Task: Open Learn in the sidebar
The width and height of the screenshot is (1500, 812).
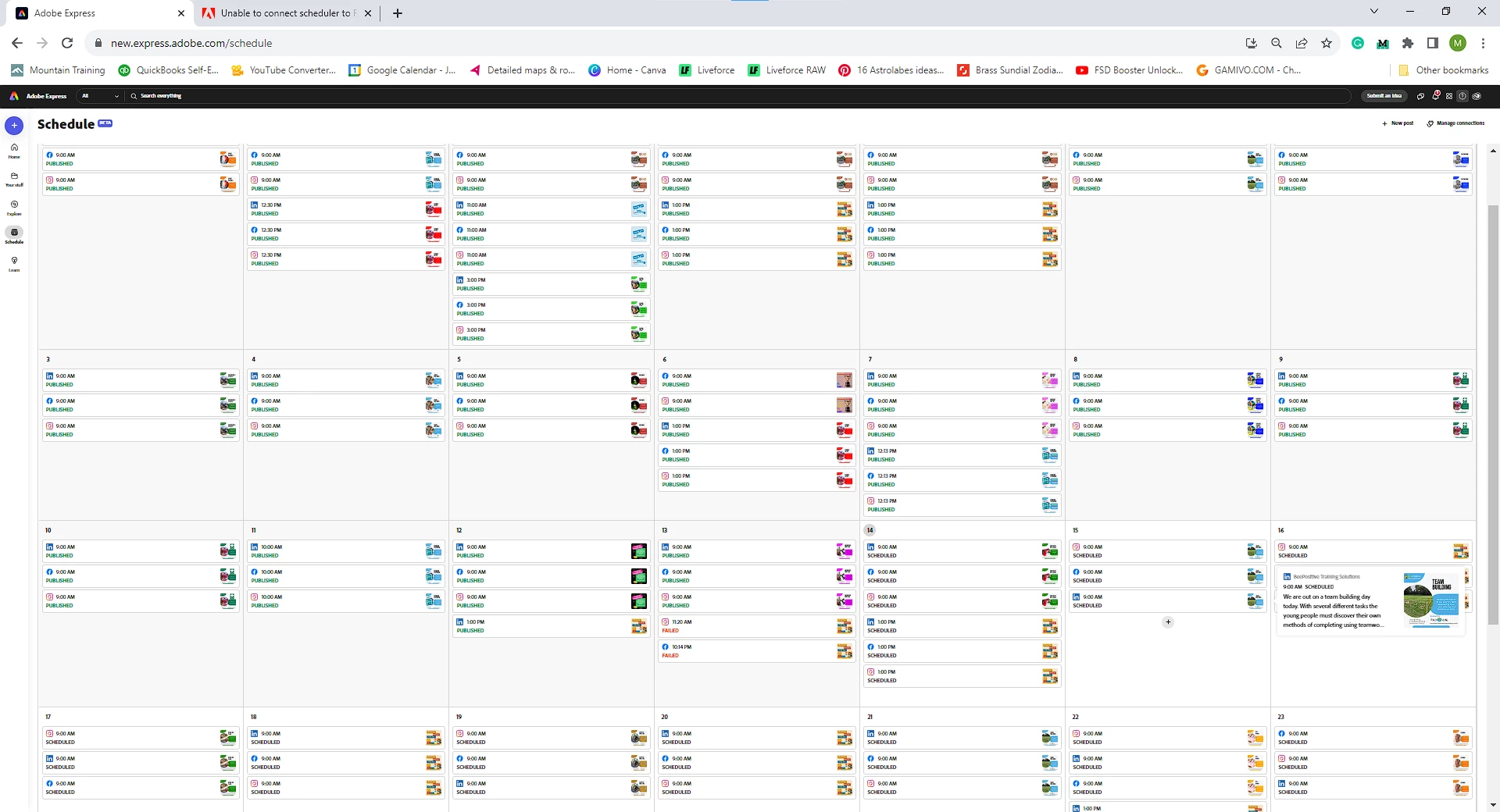Action: pyautogui.click(x=14, y=264)
